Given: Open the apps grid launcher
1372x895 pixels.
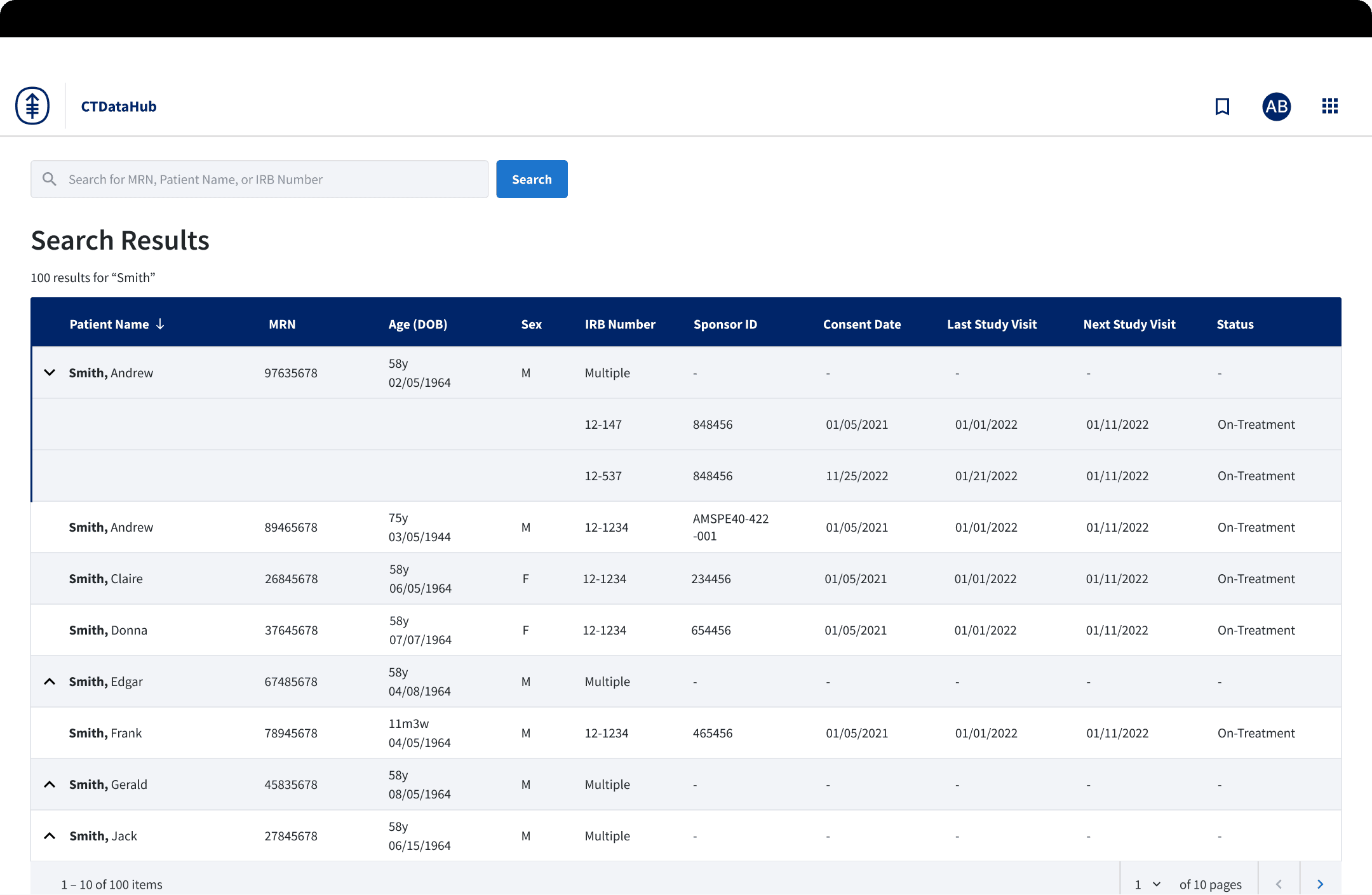Looking at the screenshot, I should (x=1330, y=106).
